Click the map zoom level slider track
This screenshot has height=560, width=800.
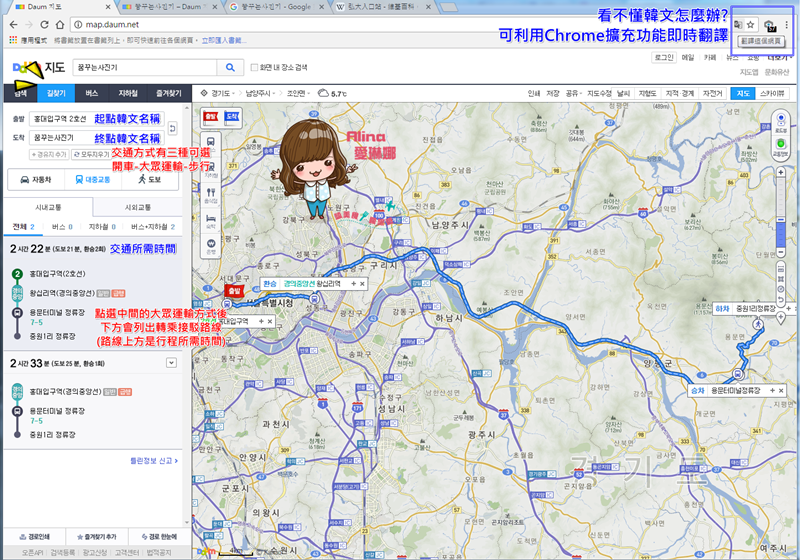click(x=781, y=212)
